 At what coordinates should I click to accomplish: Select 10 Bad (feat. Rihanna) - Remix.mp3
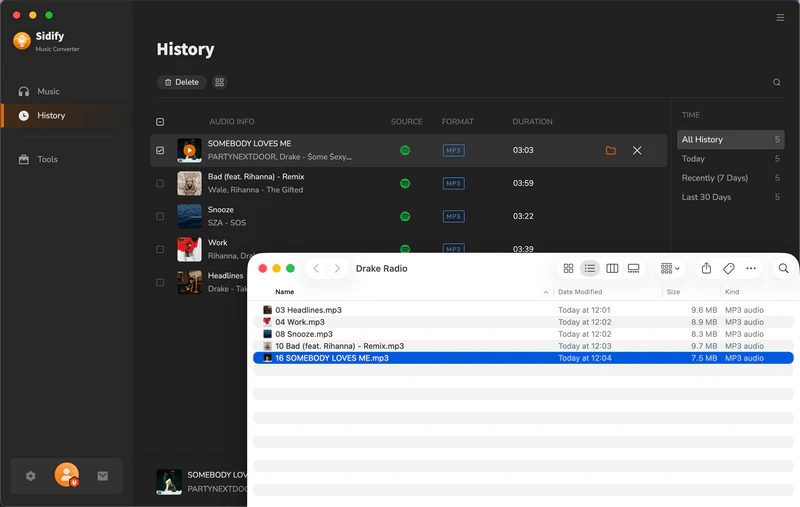523,346
